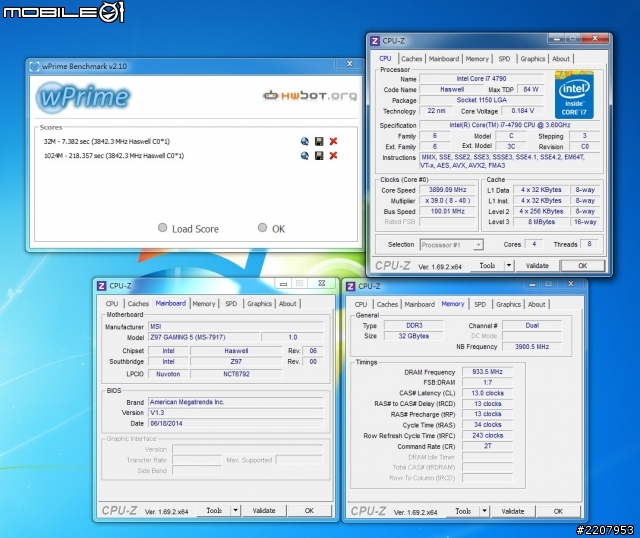Delete the 32M score with red X

click(333, 142)
